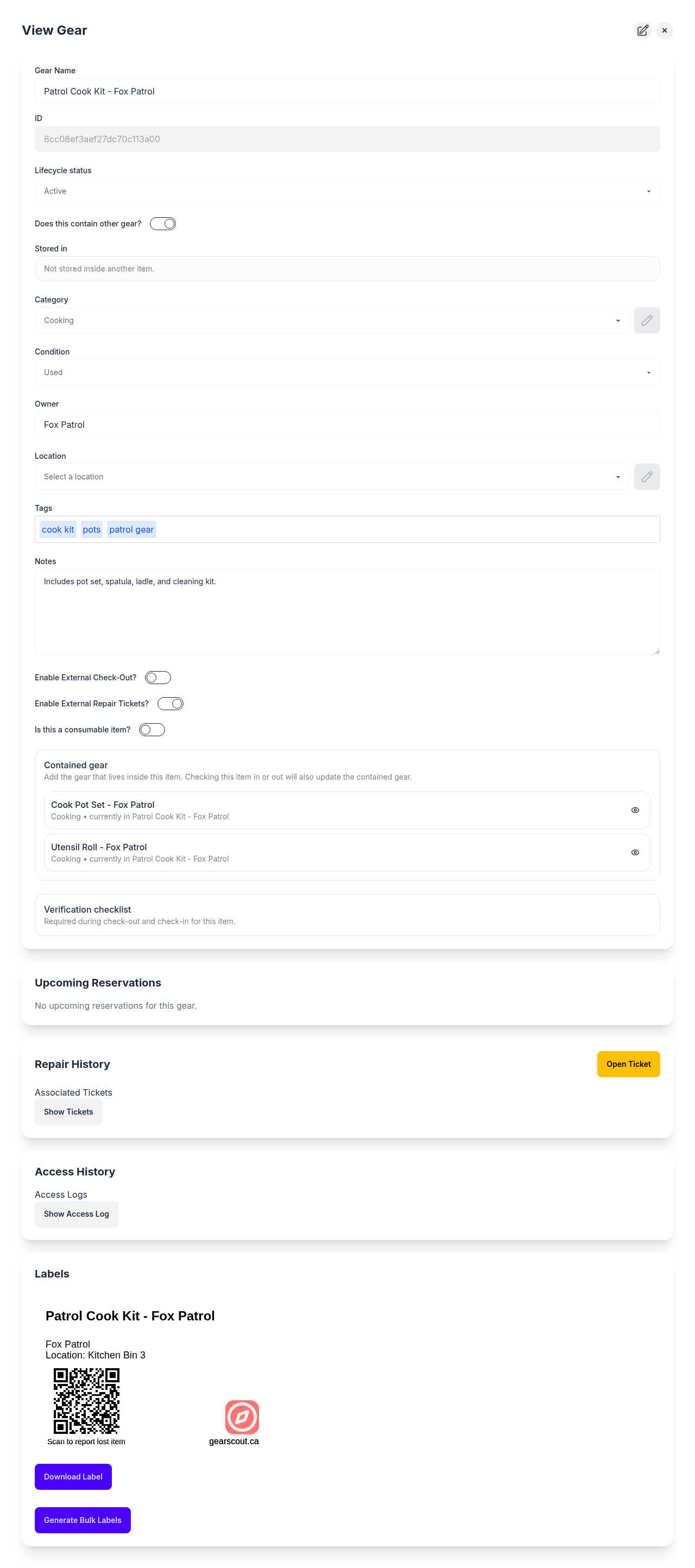Click into the Gear Name field
The width and height of the screenshot is (695, 1568).
[347, 91]
